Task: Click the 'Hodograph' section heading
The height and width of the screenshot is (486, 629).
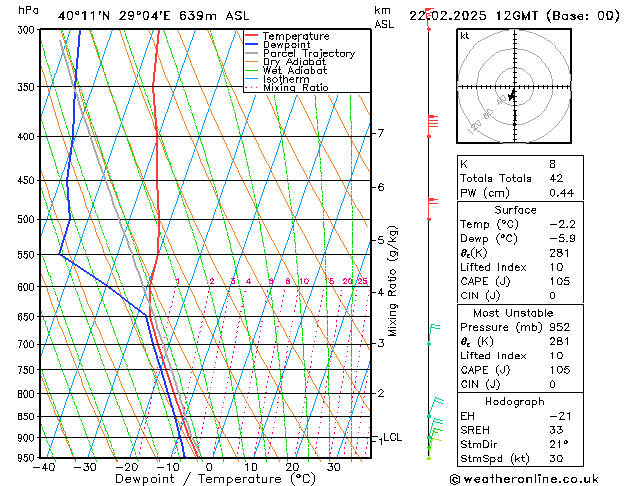Action: (515, 402)
